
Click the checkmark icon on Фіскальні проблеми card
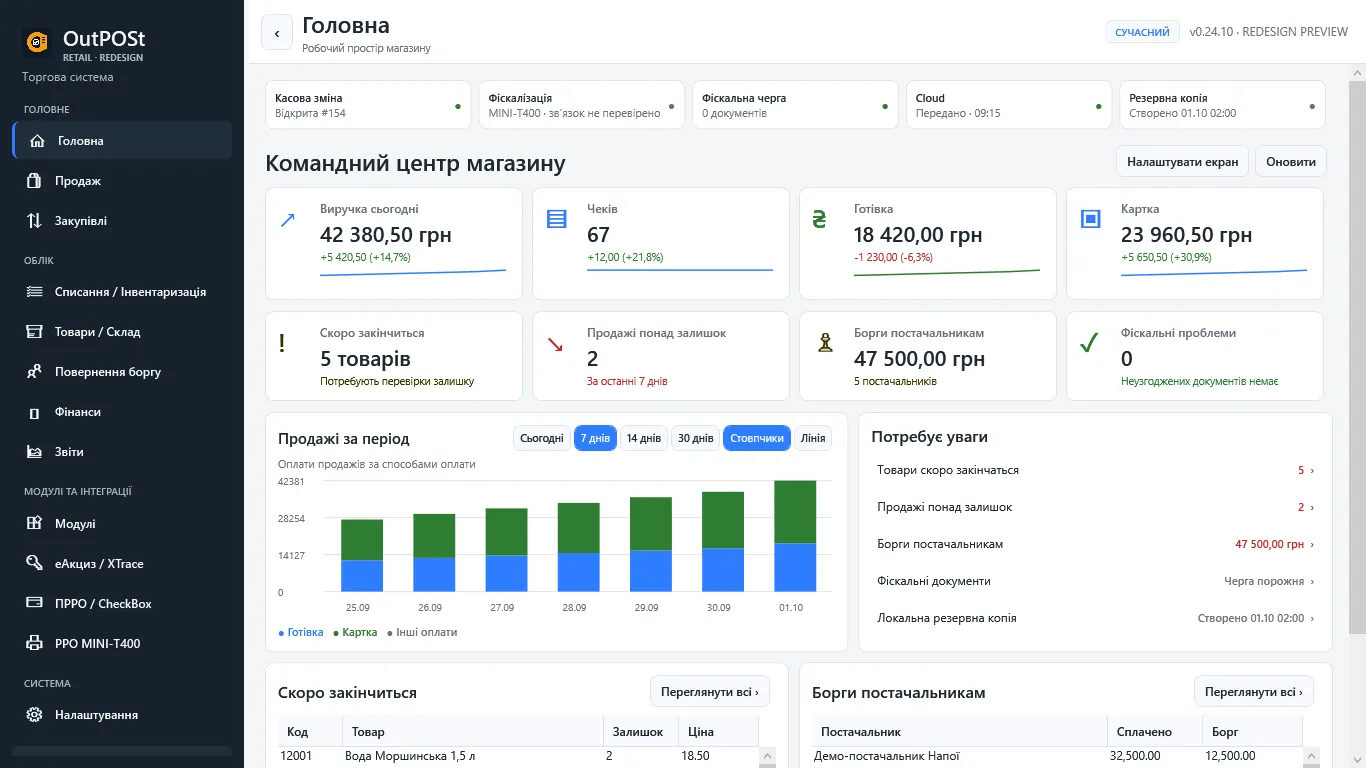[1089, 343]
